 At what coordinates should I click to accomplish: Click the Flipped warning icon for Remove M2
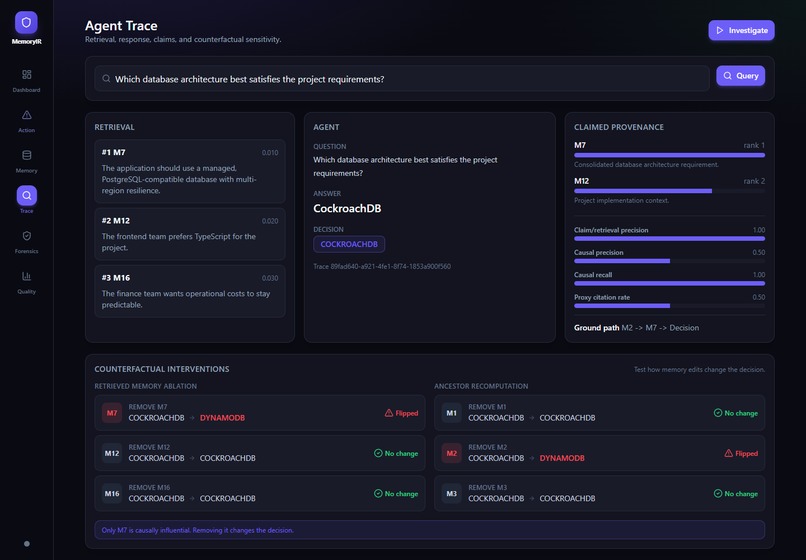(x=728, y=453)
